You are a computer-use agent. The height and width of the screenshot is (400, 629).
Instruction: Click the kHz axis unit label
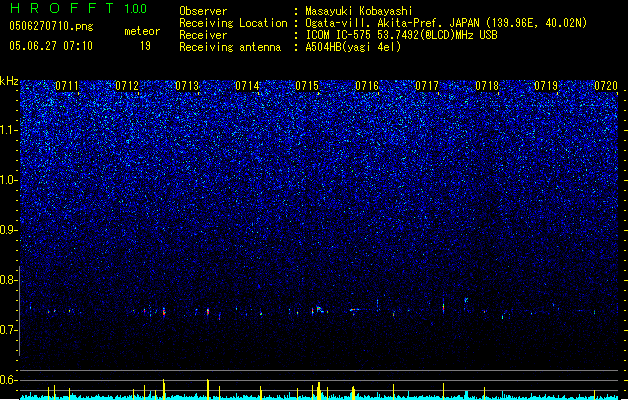[x=9, y=81]
